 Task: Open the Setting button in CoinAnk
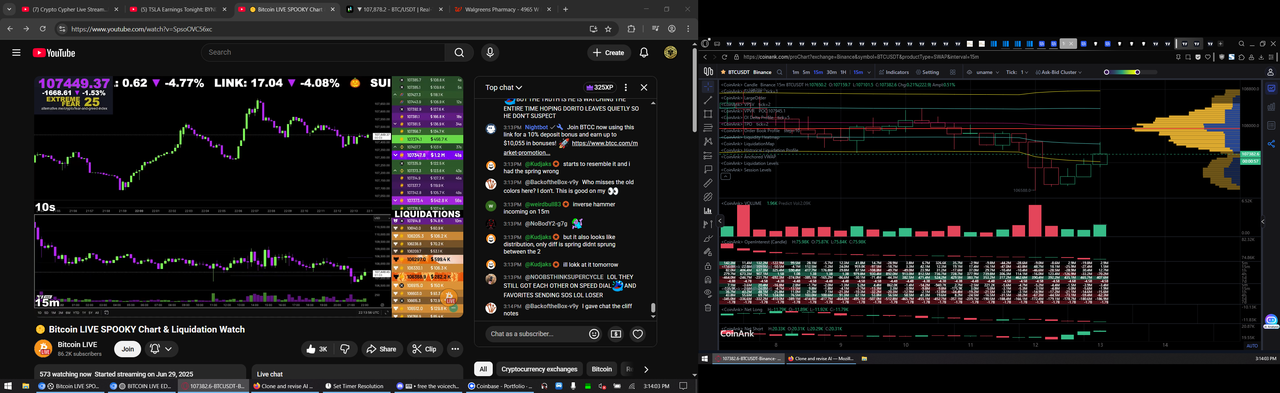[927, 72]
